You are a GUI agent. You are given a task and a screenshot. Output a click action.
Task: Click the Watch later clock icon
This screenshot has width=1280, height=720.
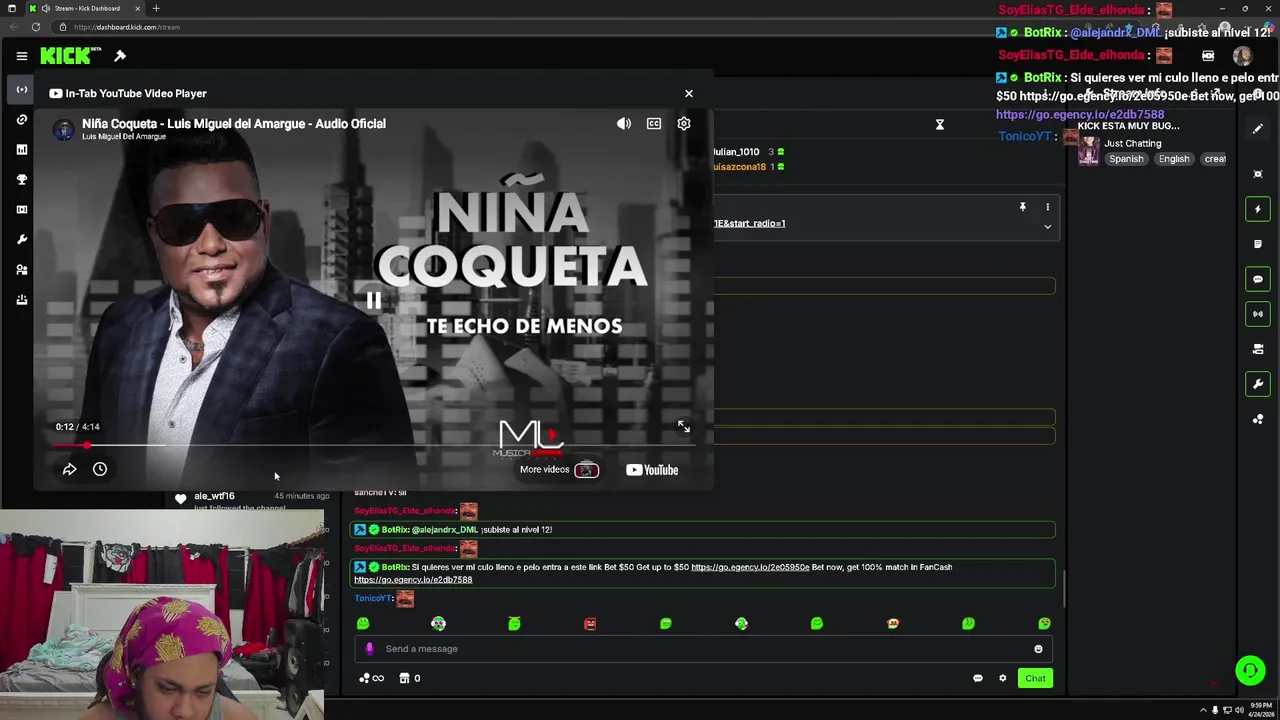(100, 469)
